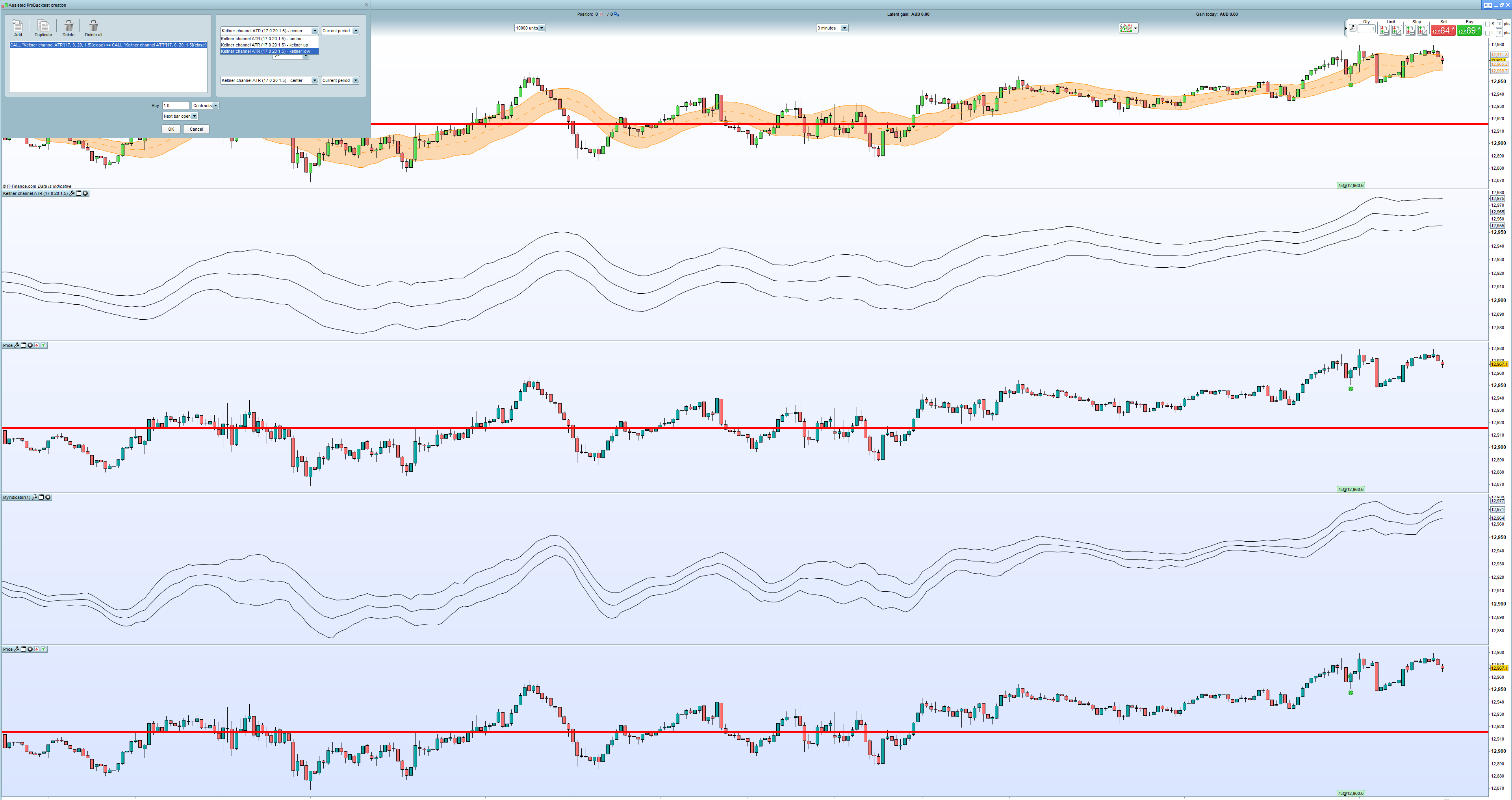Screen dimensions: 1512x800
Task: Enable the L points checkbox
Action: (x=1487, y=33)
